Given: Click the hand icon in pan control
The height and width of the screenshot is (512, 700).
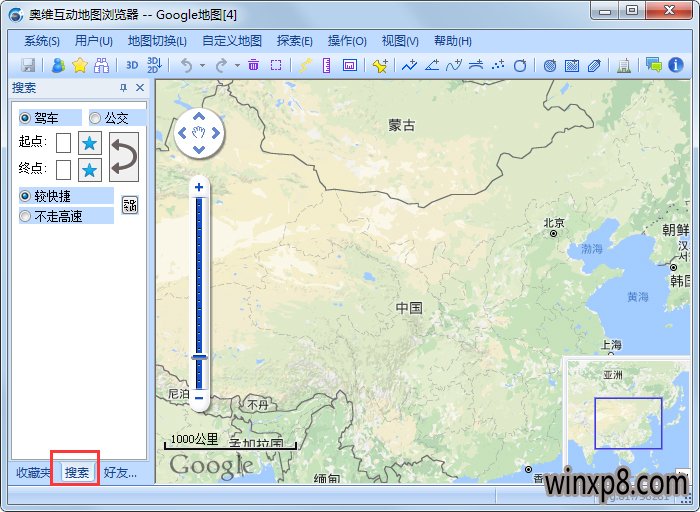Looking at the screenshot, I should coord(199,133).
